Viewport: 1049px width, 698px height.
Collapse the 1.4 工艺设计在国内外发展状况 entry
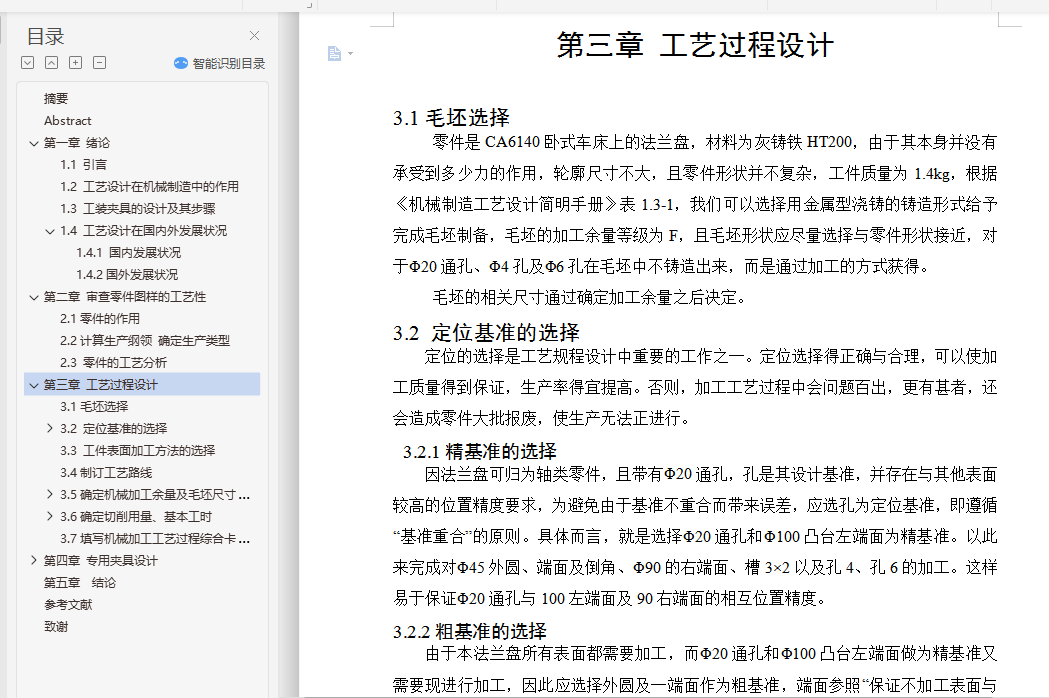50,232
